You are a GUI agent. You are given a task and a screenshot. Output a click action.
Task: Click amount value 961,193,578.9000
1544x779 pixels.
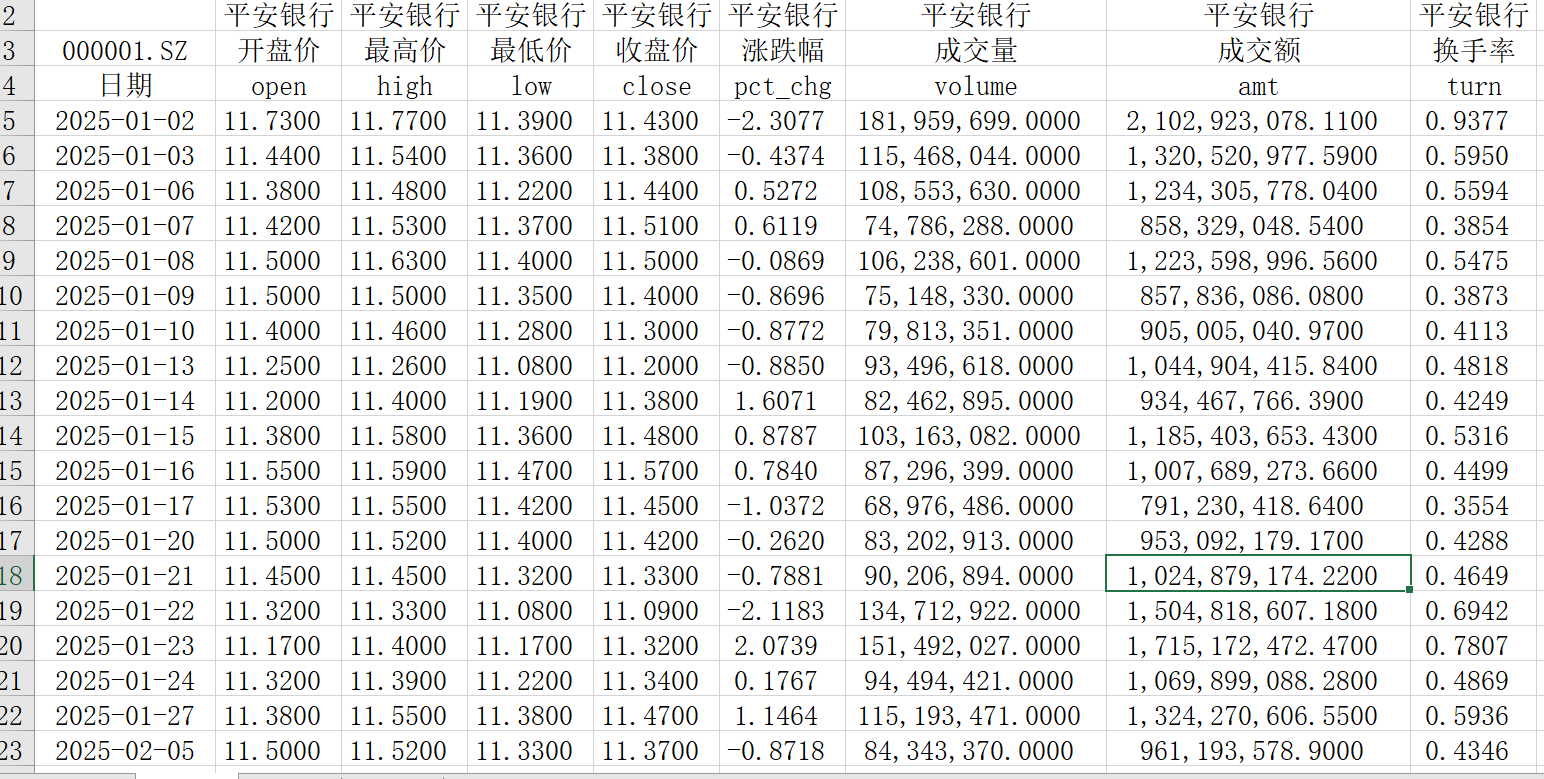(x=1258, y=751)
